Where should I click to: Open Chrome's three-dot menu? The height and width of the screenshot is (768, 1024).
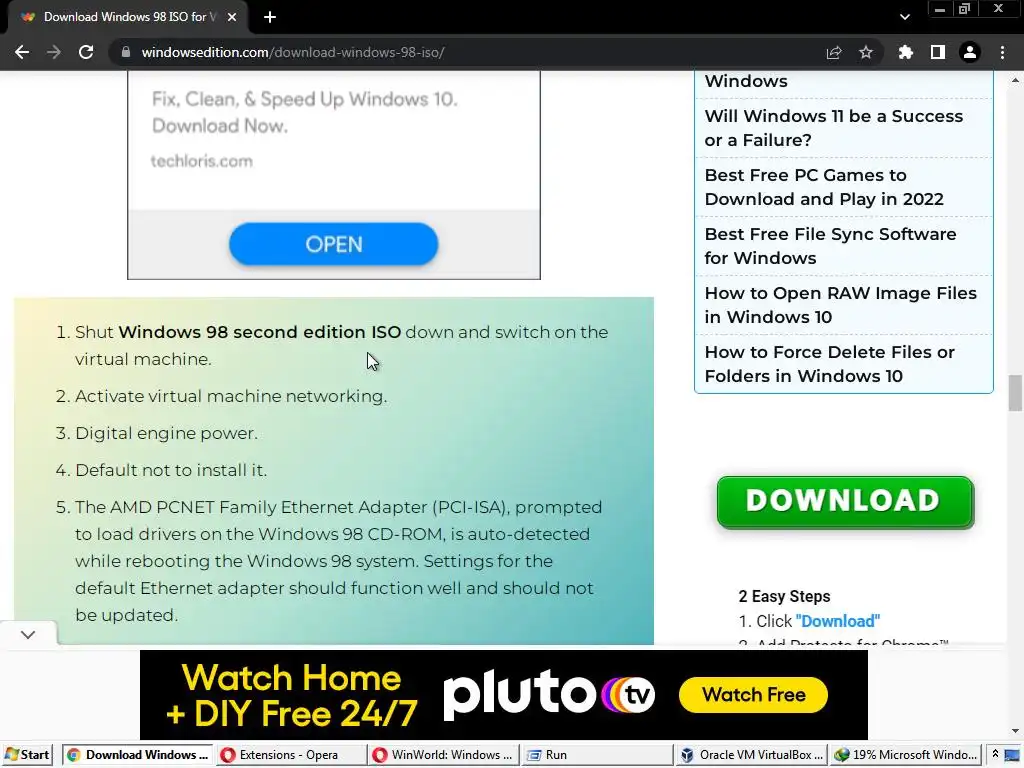point(1002,52)
